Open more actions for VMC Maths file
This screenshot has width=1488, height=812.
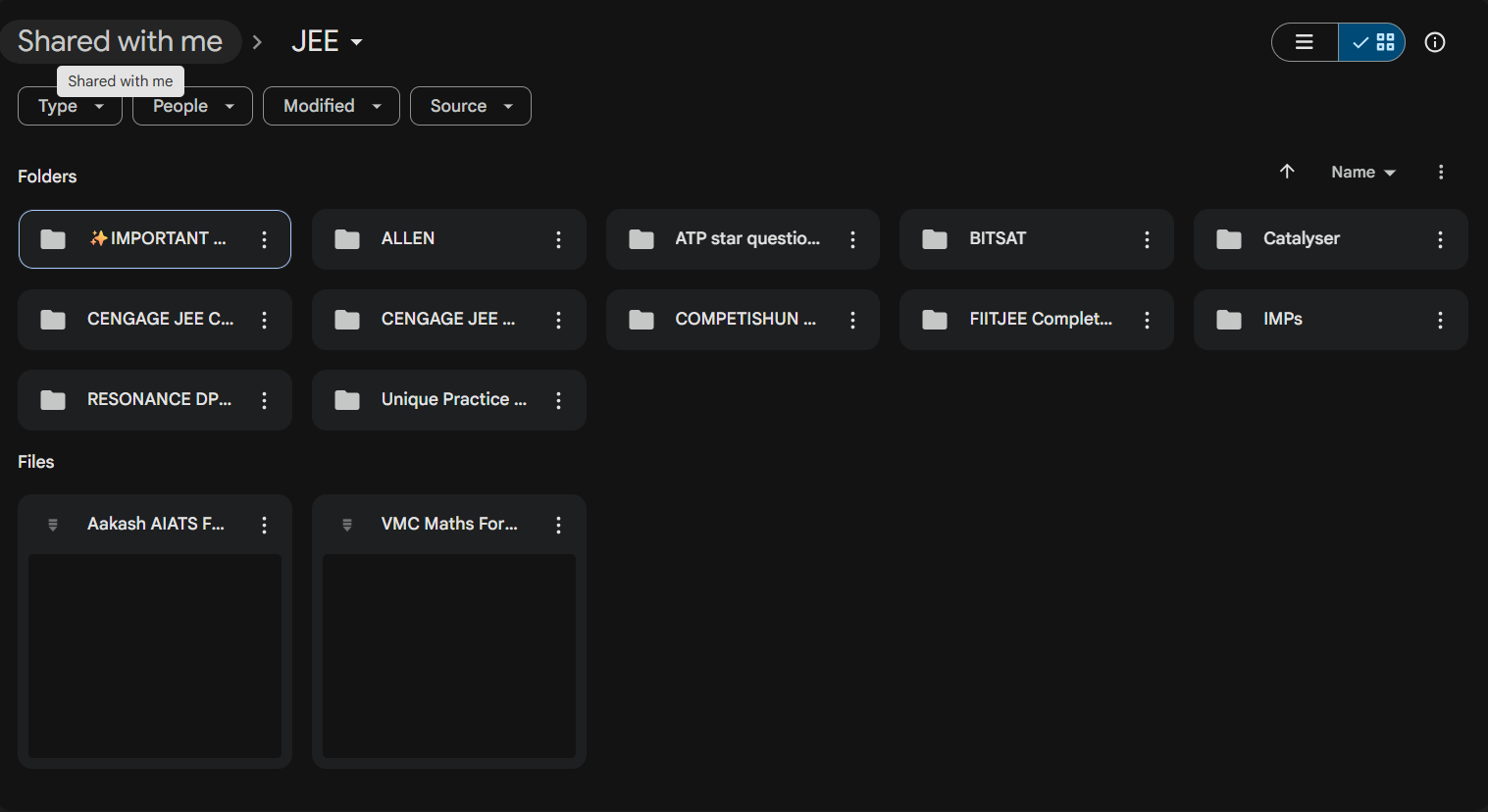[x=558, y=525]
